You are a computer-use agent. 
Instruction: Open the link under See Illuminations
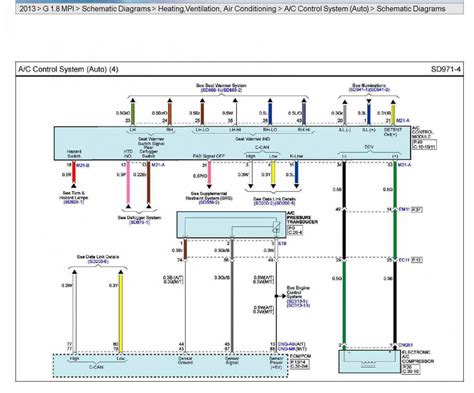point(369,90)
